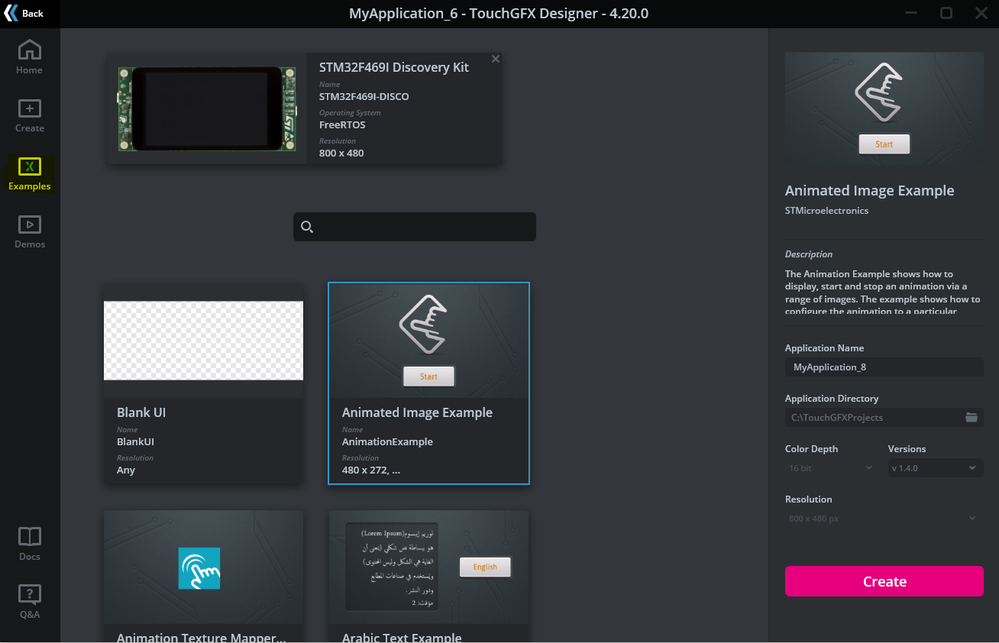Go back using the Back chevron icon
Screen dimensions: 999x643
11,13
